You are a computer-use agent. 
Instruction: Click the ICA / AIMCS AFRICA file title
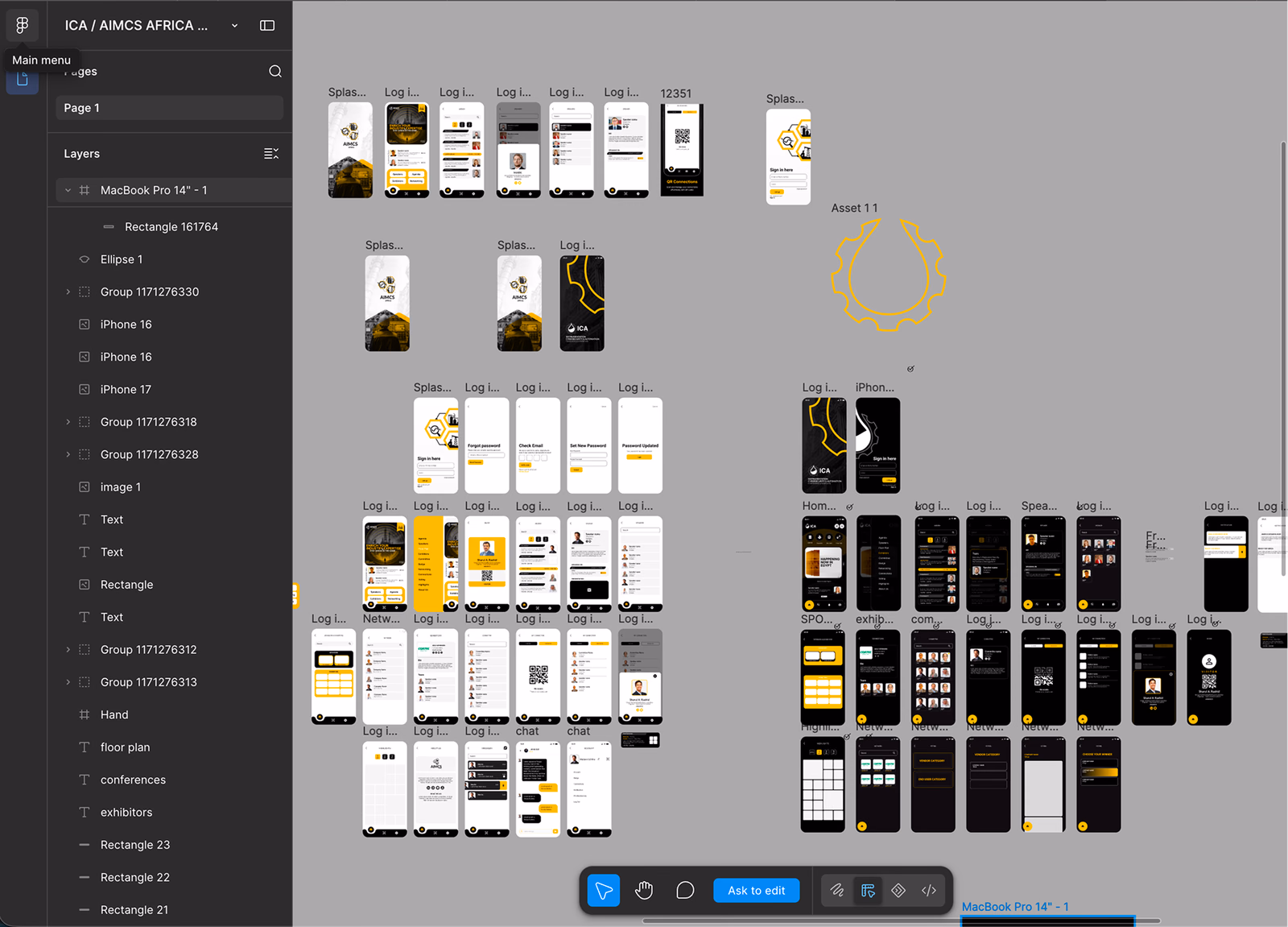click(136, 26)
